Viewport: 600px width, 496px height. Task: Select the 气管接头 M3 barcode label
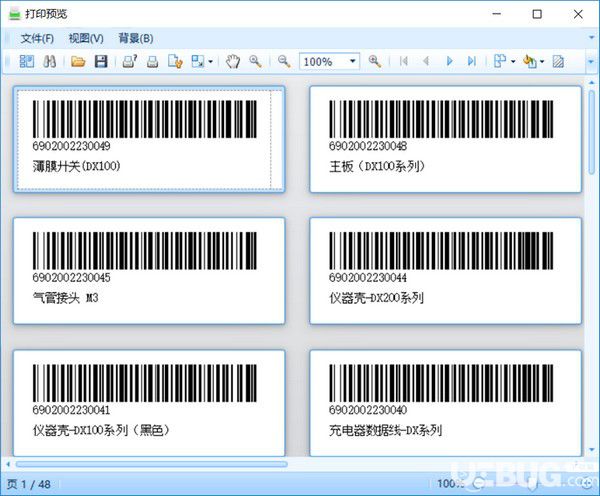pyautogui.click(x=149, y=271)
